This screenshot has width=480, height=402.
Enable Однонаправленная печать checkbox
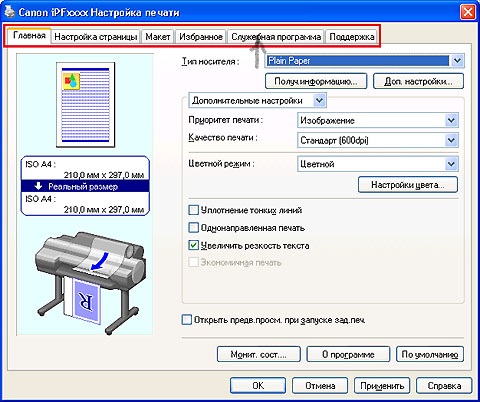coord(193,228)
